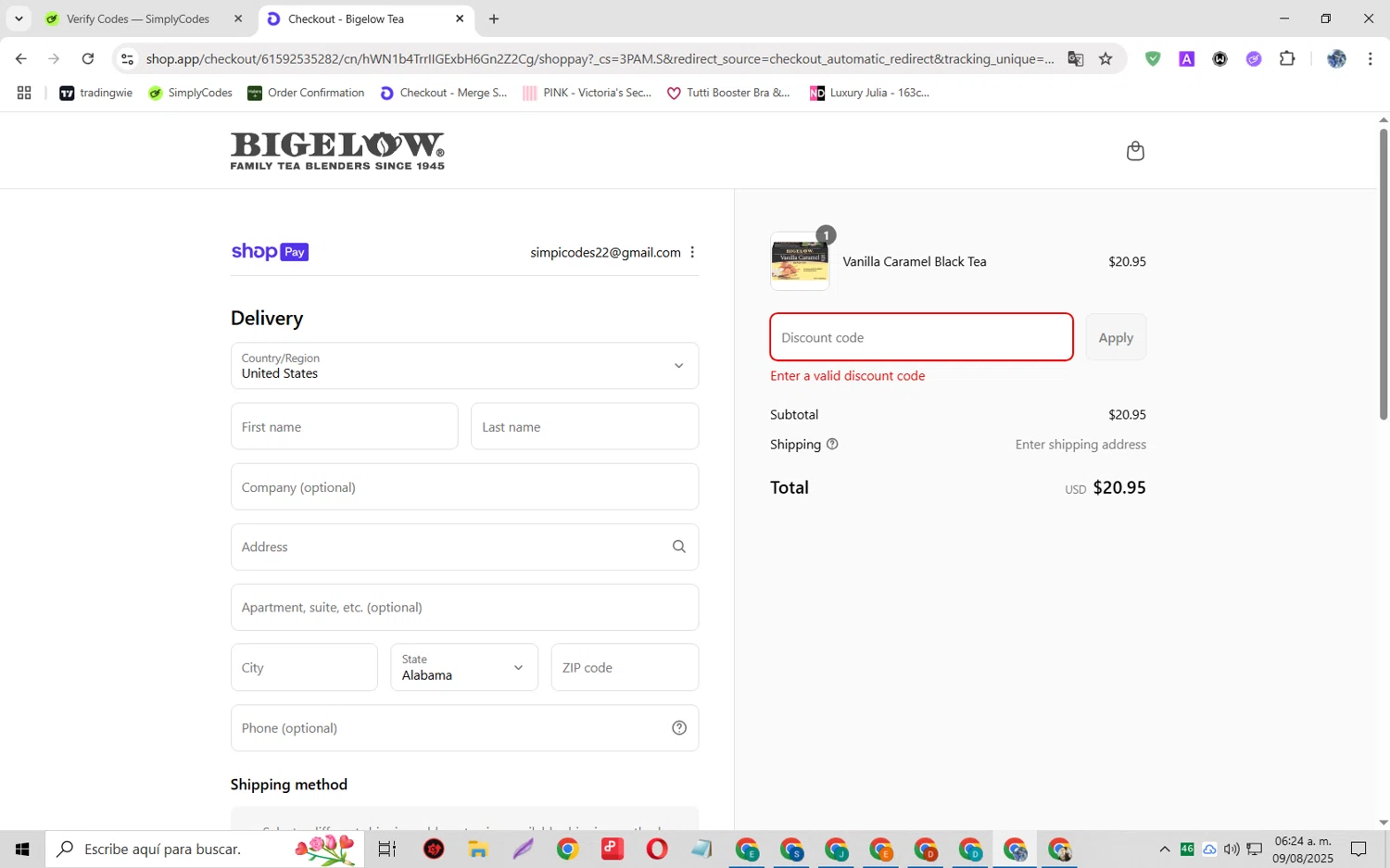
Task: Open the browser profile avatar
Action: pos(1336,58)
